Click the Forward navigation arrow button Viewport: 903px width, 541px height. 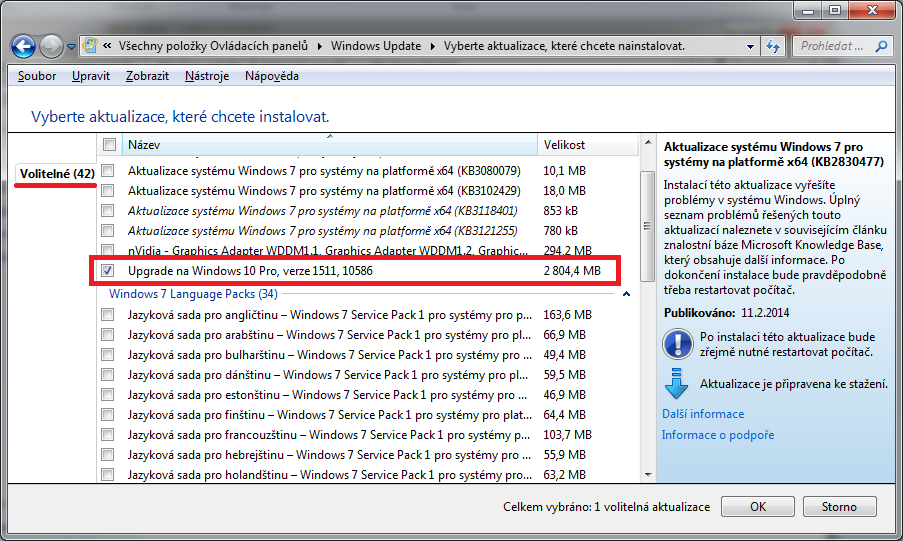click(x=52, y=46)
